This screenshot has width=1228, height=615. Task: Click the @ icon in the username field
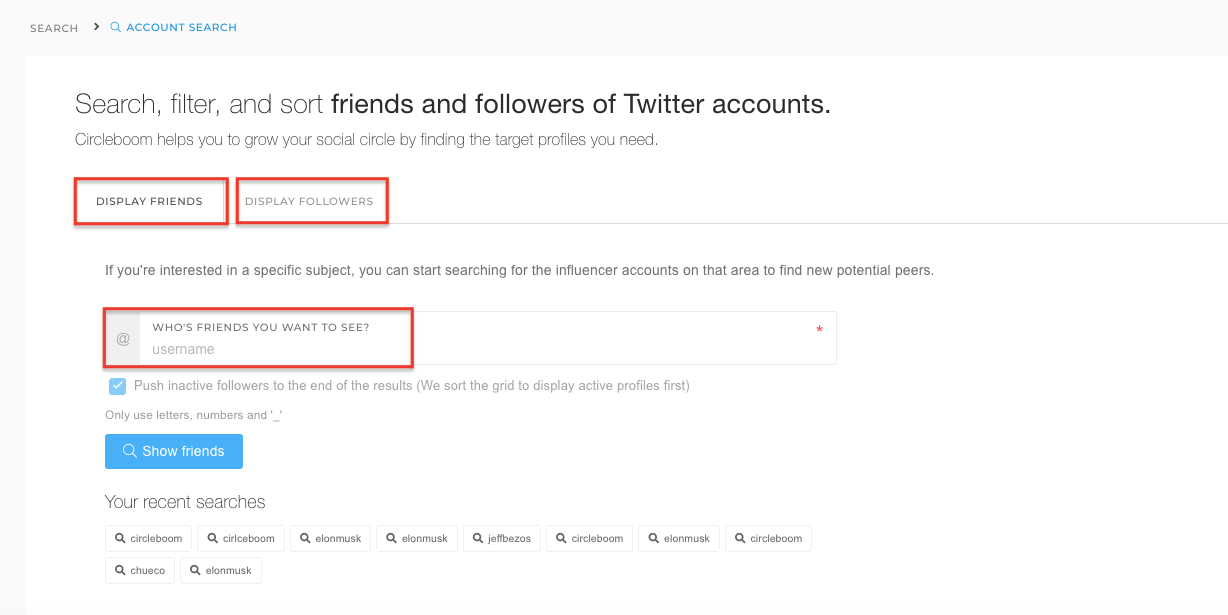tap(122, 338)
